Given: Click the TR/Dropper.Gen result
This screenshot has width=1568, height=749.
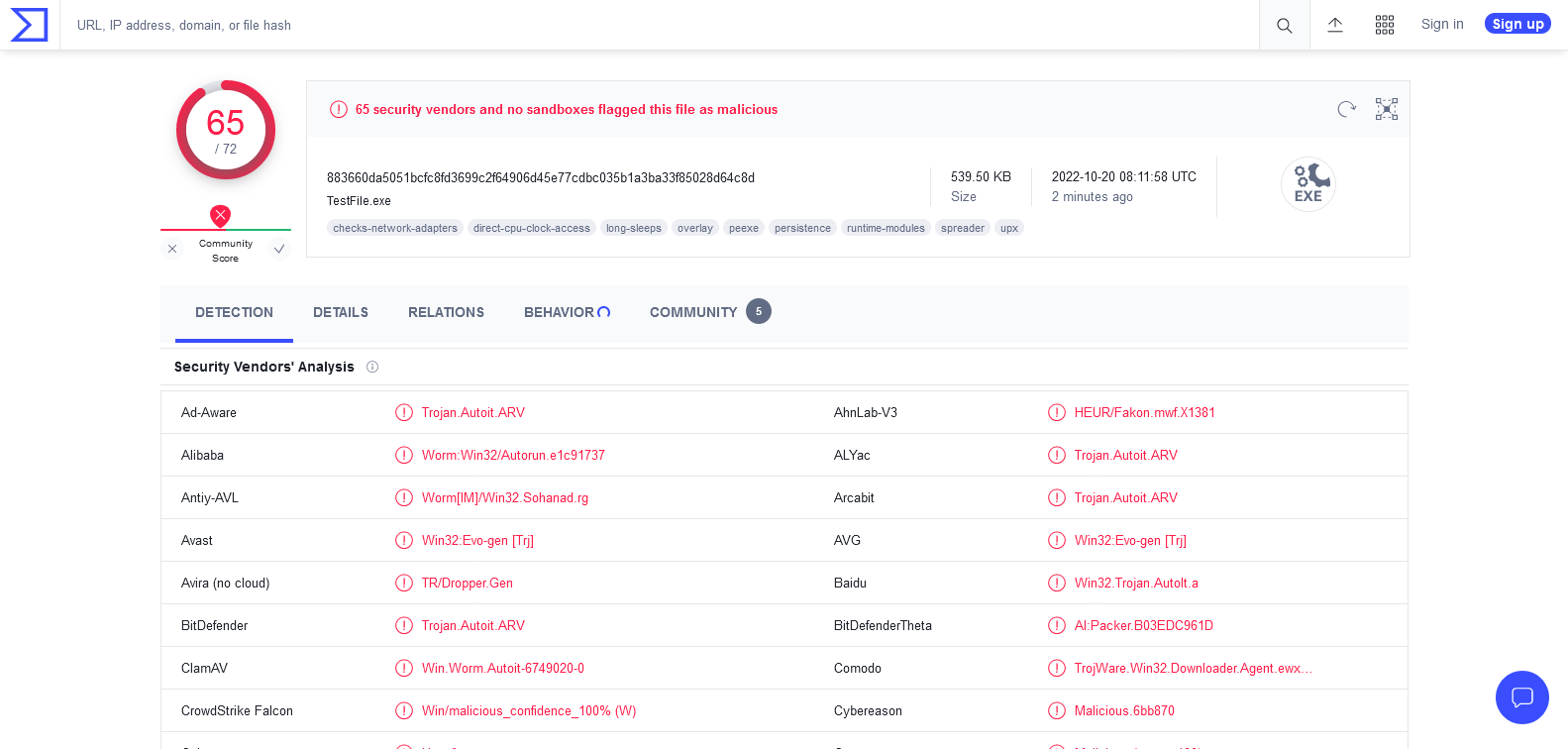Looking at the screenshot, I should click(468, 583).
